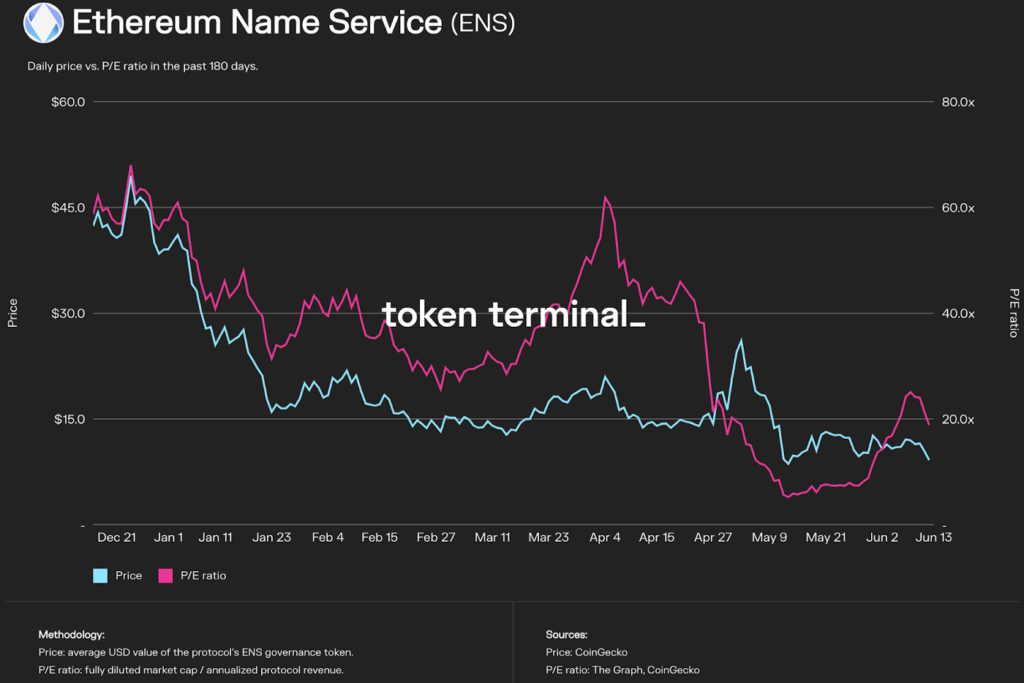Click the Ethereum Name Service title
Screen dimensions: 1024x683
[x=257, y=22]
